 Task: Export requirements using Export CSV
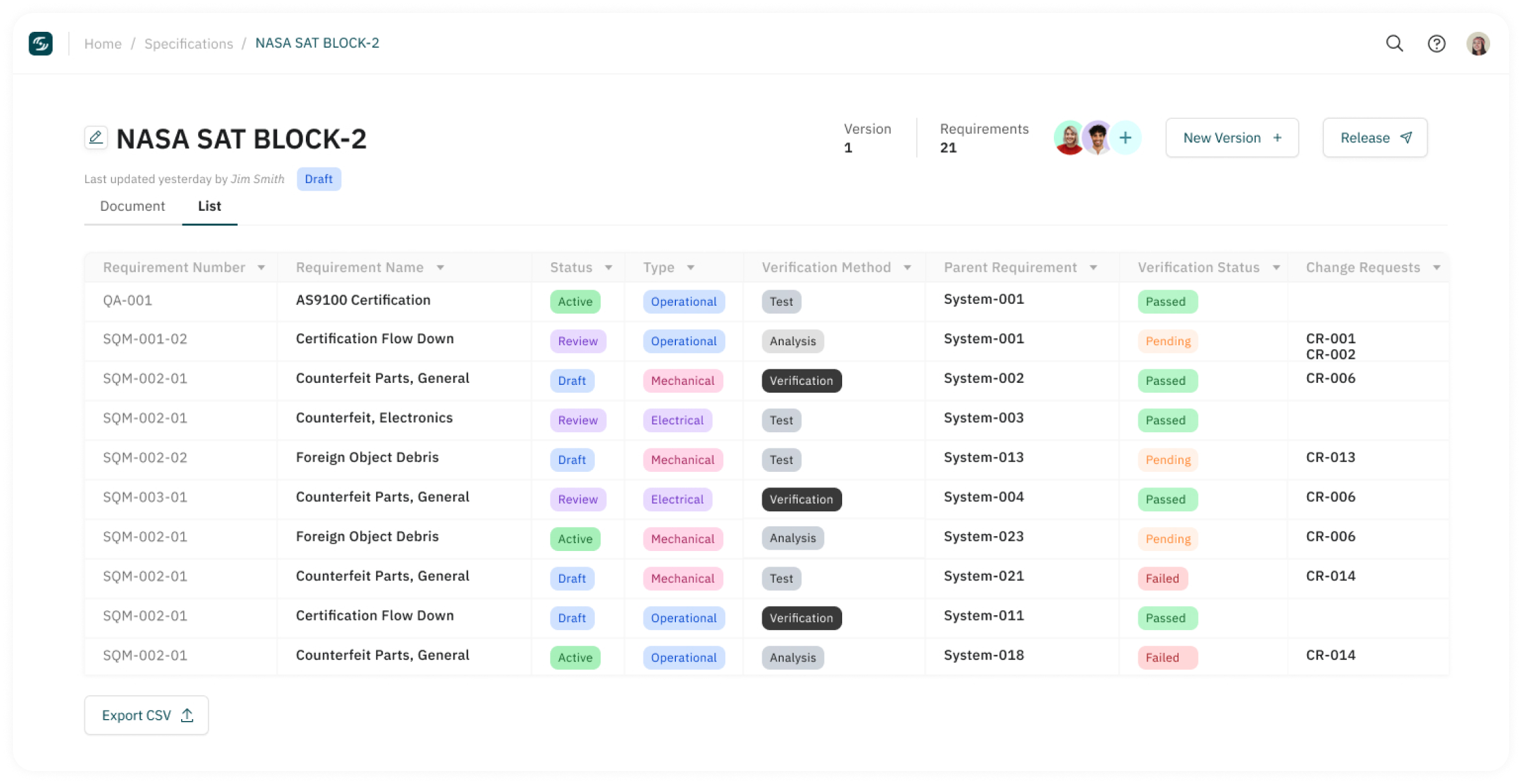click(145, 715)
